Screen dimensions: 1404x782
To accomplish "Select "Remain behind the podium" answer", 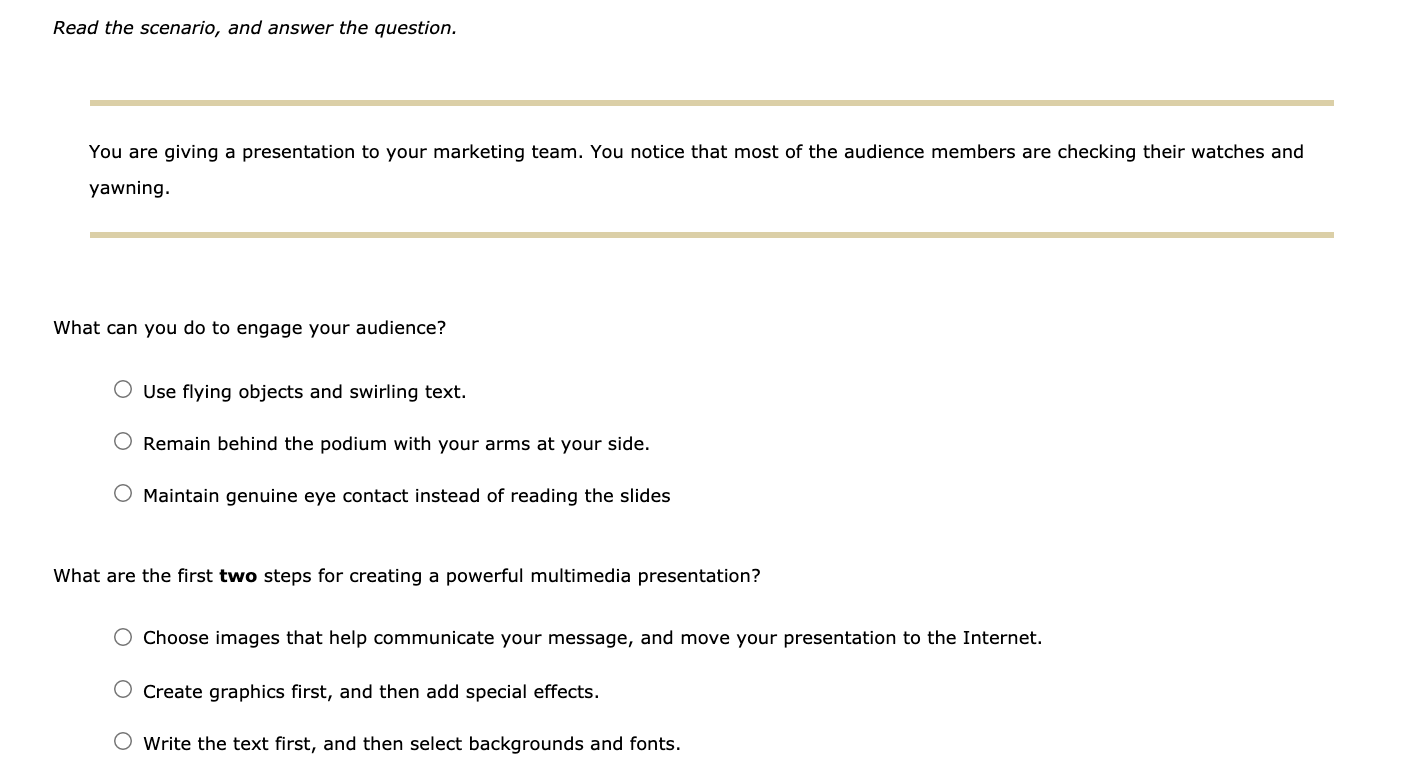I will (x=396, y=443).
